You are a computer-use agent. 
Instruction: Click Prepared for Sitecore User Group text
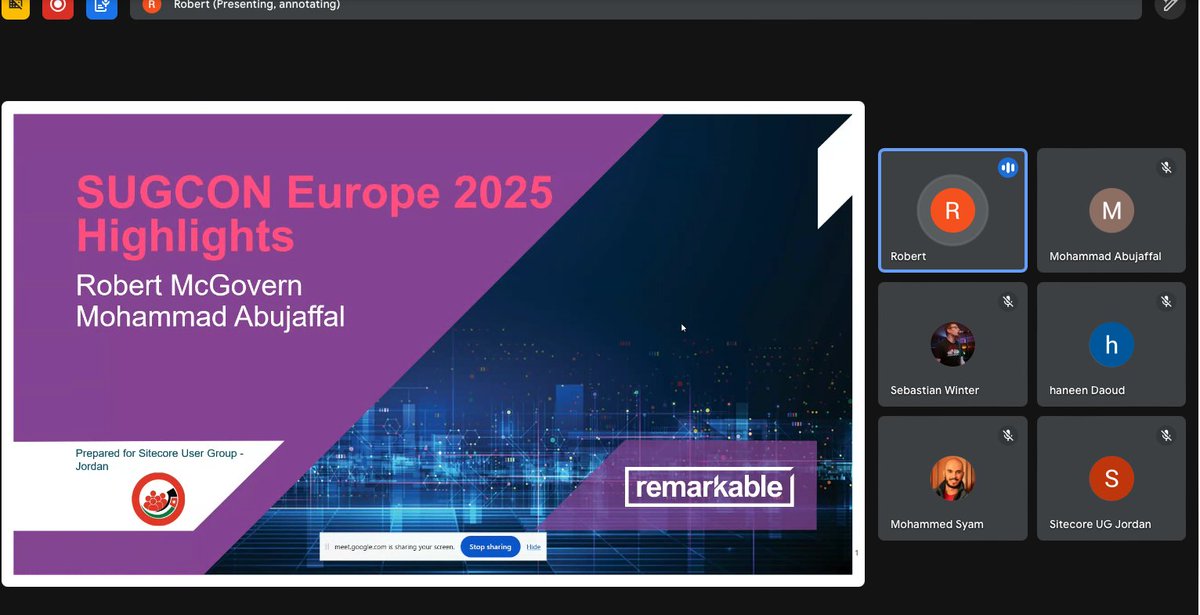[160, 460]
